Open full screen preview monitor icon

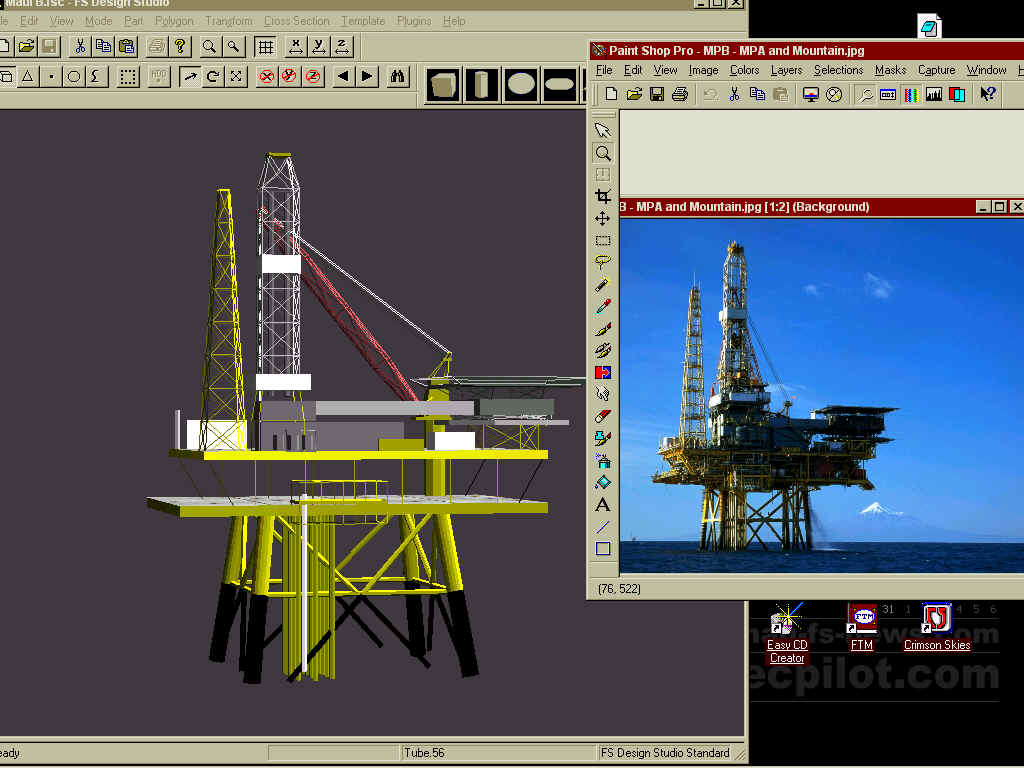pos(810,94)
